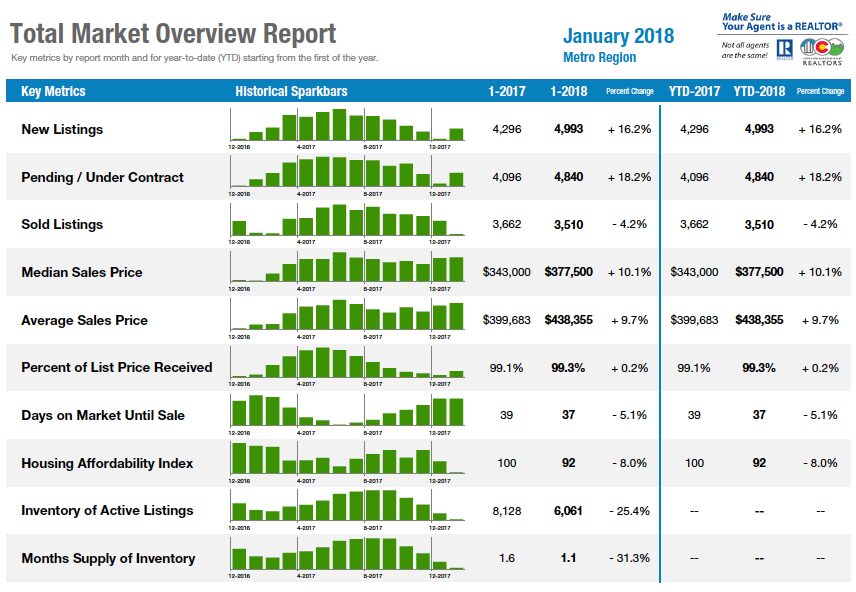Click the Total Market Overview Report title
Viewport: 856px width, 592px height.
coord(173,33)
